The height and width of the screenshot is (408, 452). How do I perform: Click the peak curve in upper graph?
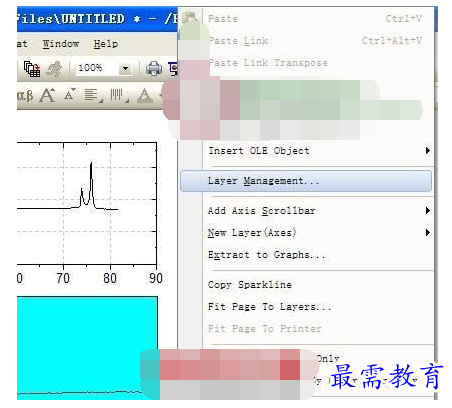pyautogui.click(x=91, y=187)
